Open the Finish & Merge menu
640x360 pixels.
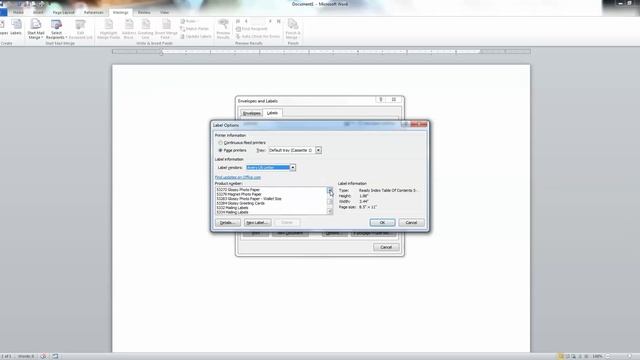point(293,29)
